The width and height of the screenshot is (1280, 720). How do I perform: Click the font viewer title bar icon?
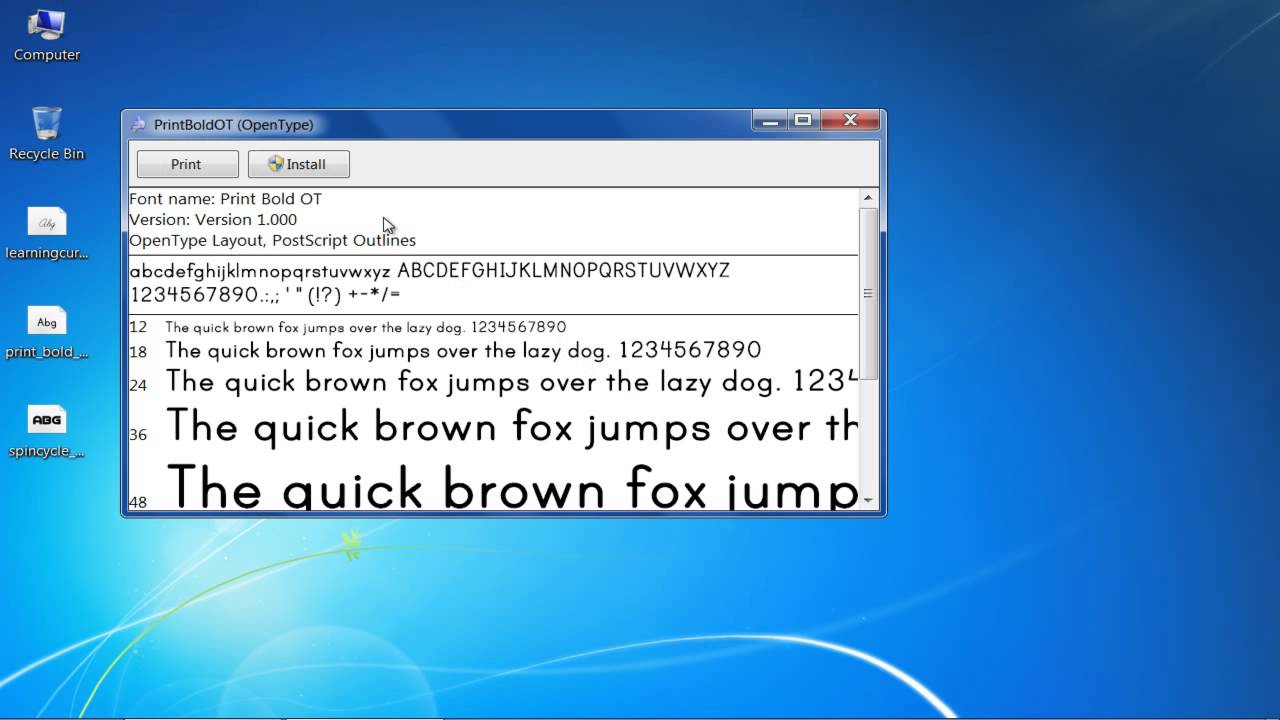point(138,124)
